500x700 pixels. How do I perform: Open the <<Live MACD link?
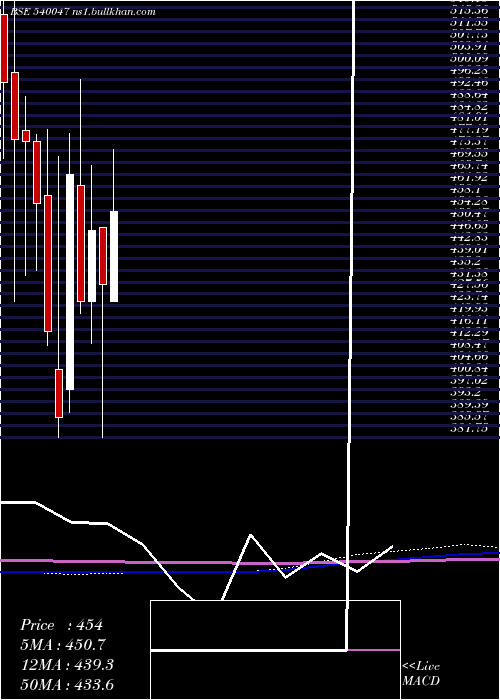[x=421, y=674]
